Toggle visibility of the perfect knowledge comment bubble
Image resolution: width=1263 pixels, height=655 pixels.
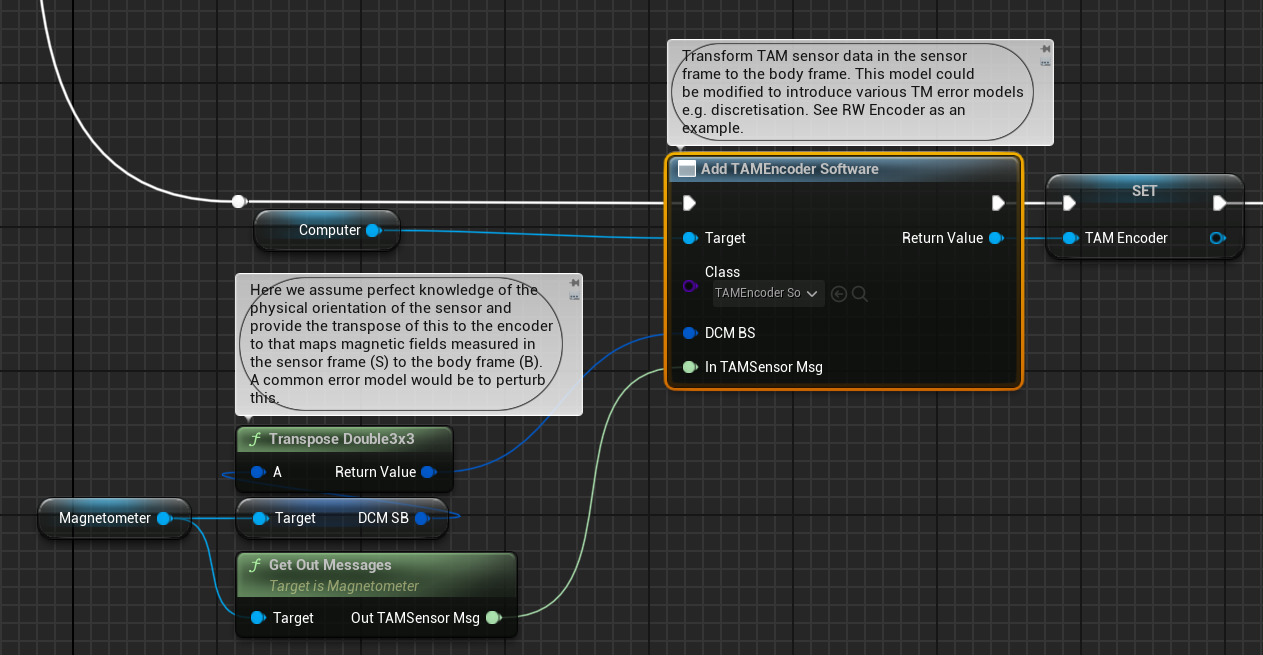click(x=574, y=297)
